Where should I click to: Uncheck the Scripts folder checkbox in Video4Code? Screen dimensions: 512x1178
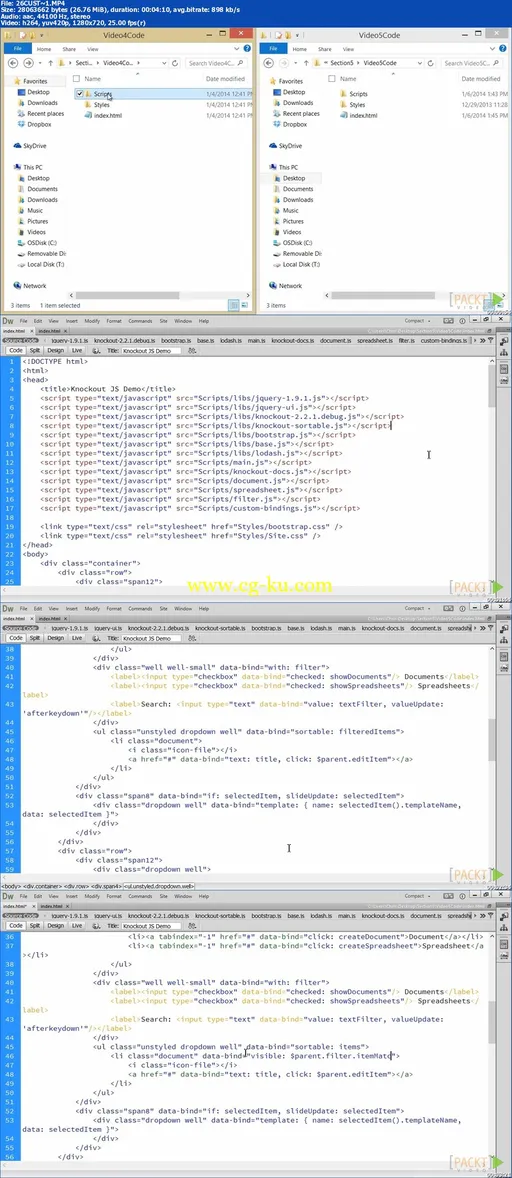point(80,94)
